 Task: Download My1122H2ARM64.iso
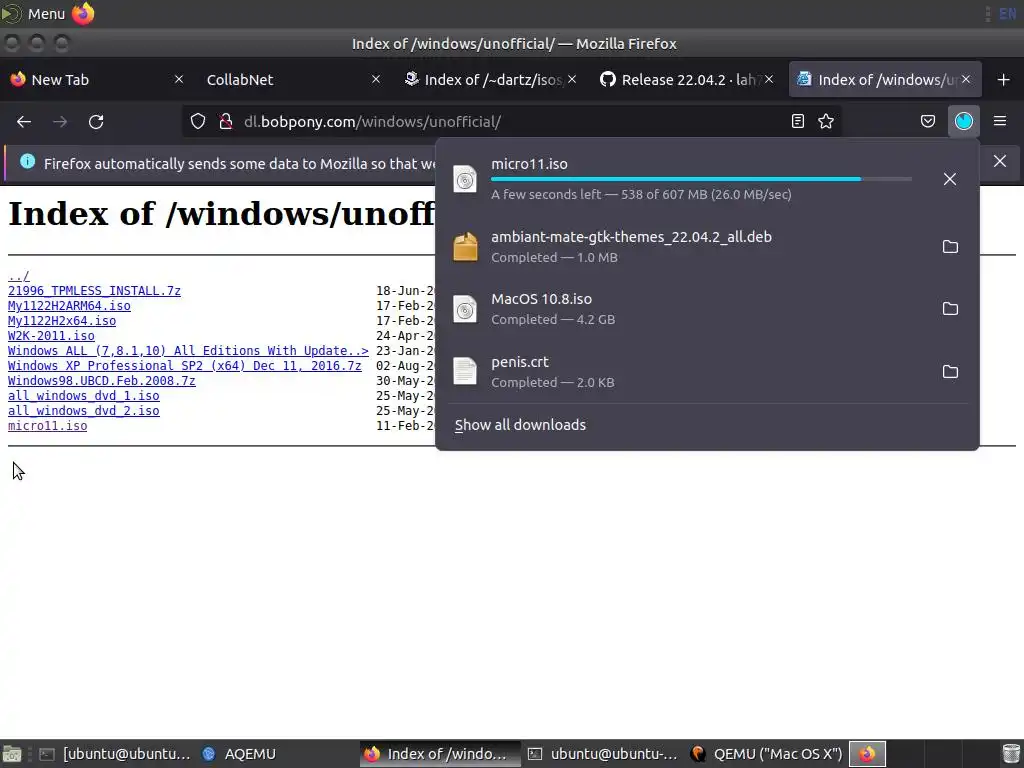(69, 306)
